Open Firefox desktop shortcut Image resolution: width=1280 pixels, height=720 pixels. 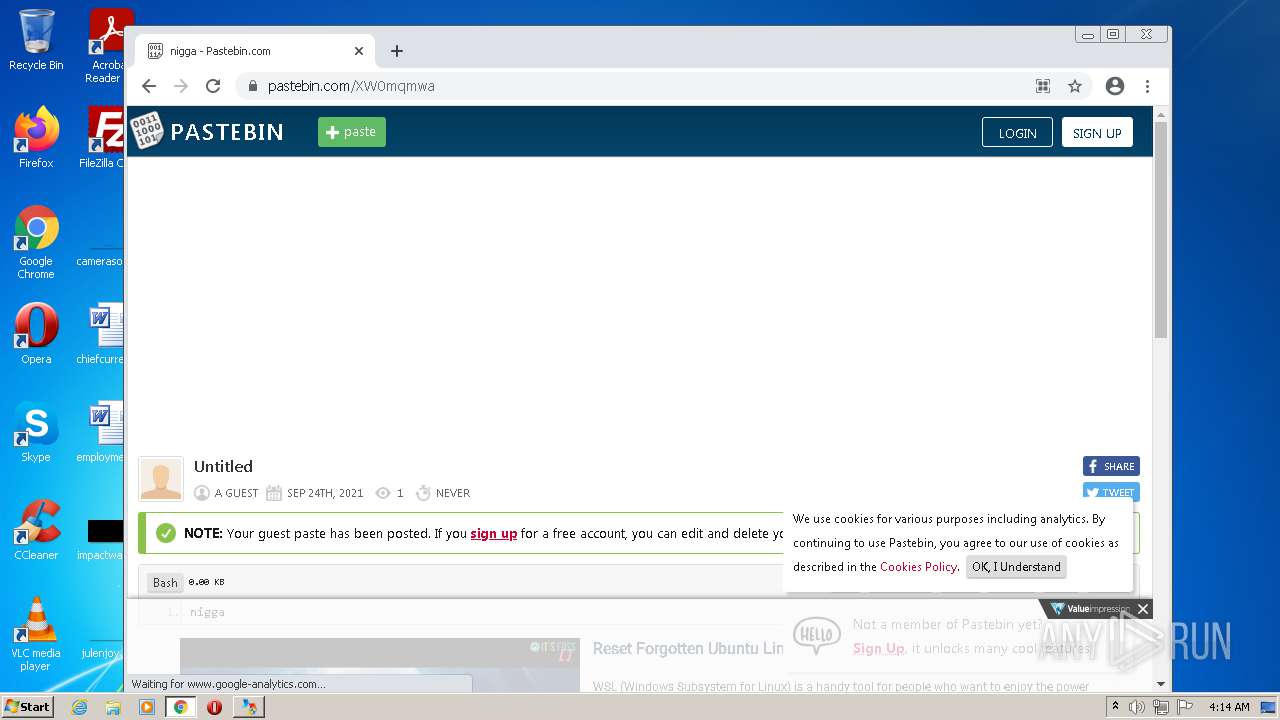(x=36, y=138)
